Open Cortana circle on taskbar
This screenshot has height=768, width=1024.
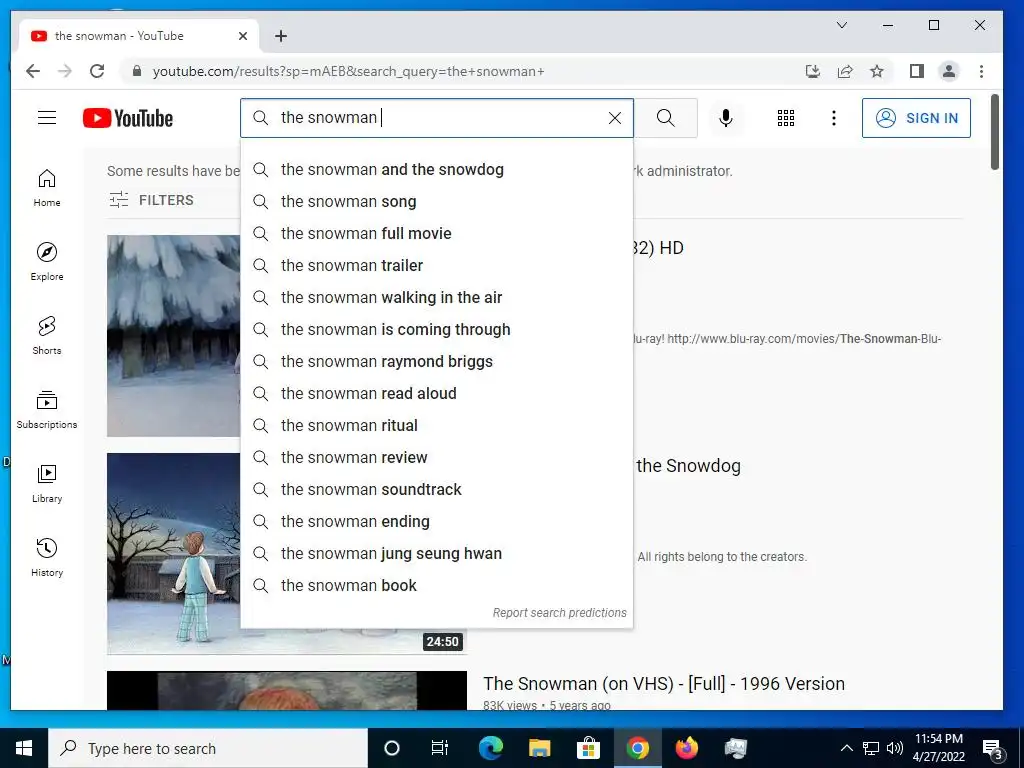pos(391,748)
